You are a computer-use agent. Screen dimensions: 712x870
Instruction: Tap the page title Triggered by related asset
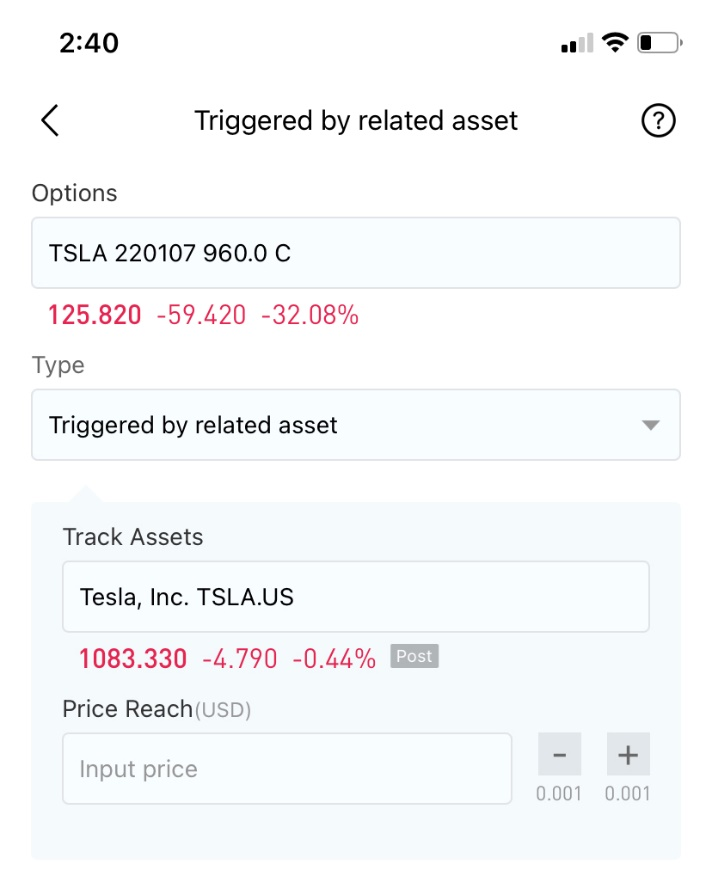(x=356, y=121)
